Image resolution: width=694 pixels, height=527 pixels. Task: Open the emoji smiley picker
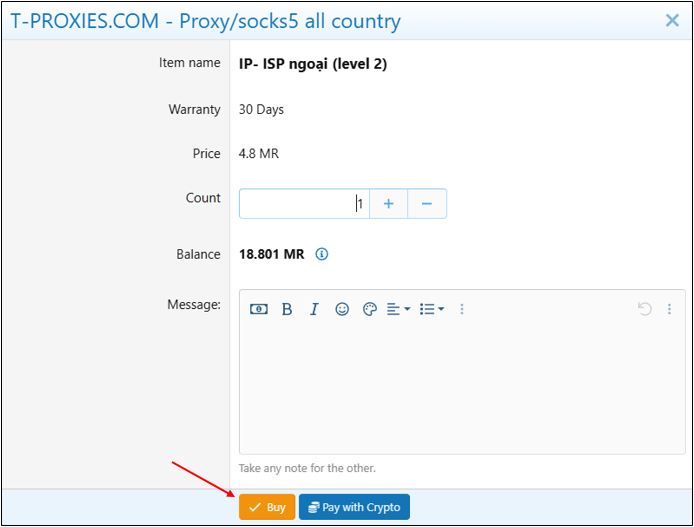click(x=342, y=309)
